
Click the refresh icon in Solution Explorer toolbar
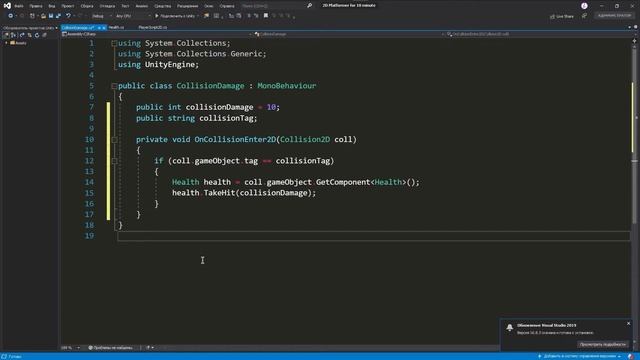(x=37, y=35)
